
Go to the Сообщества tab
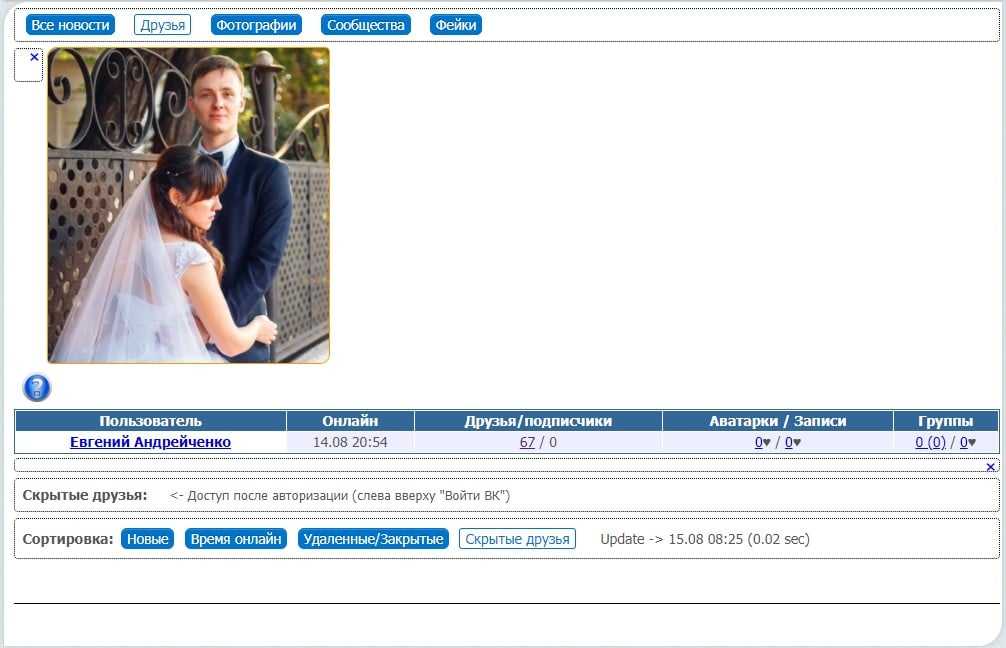(x=366, y=25)
